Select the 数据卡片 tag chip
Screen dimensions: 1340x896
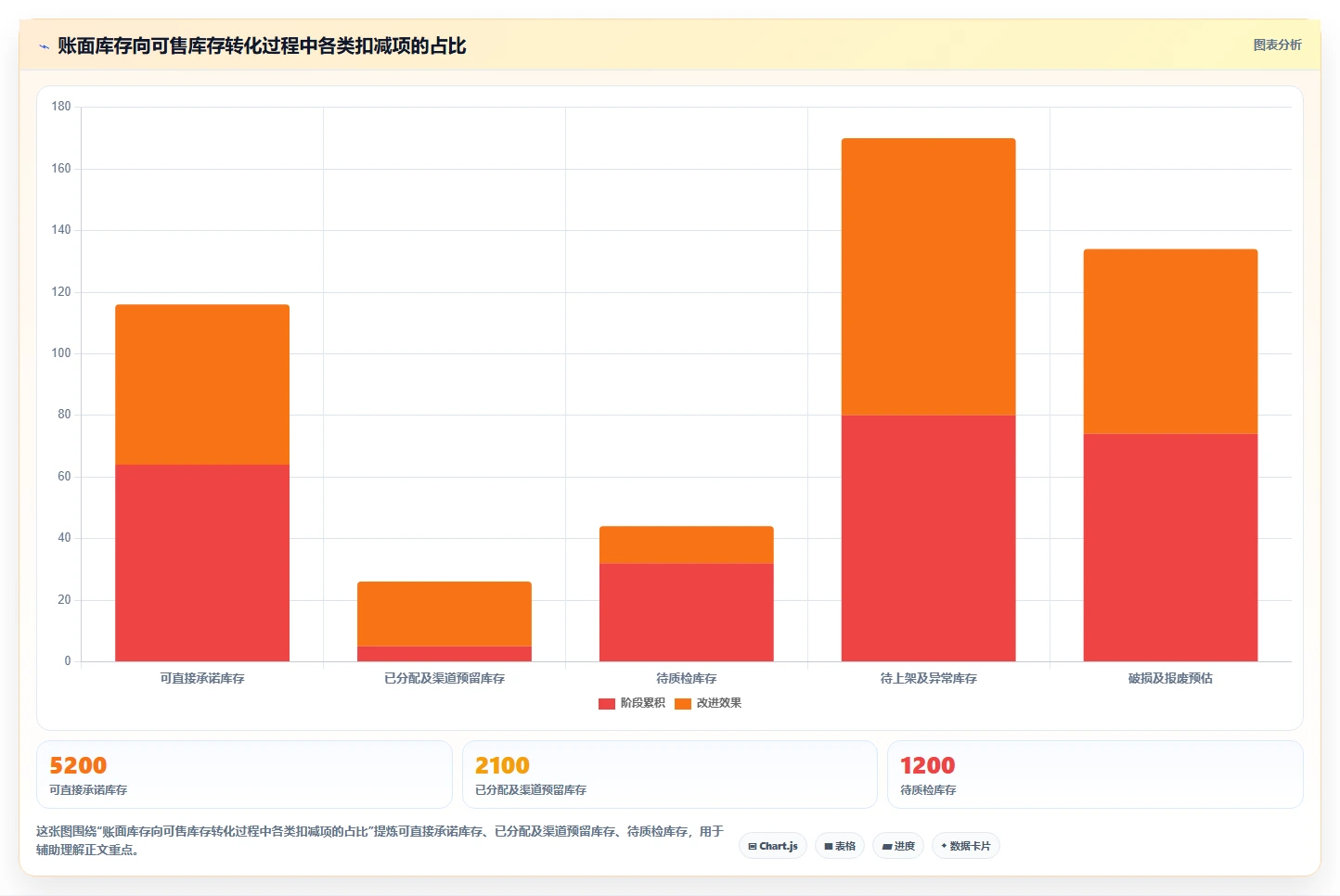click(965, 846)
